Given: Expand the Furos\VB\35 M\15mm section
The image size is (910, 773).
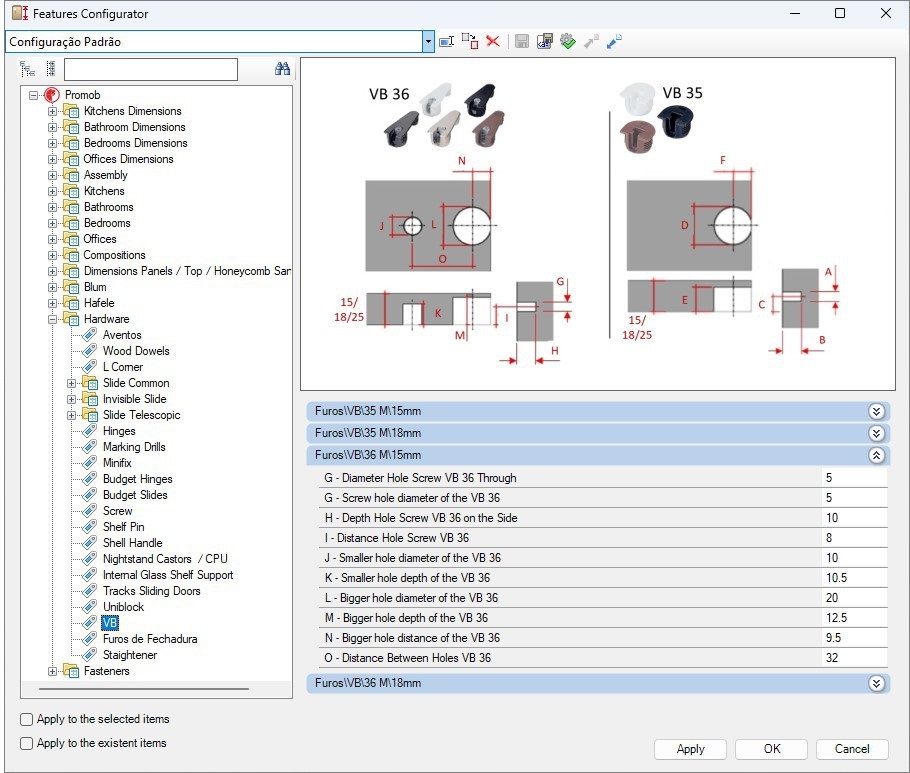Looking at the screenshot, I should (876, 411).
